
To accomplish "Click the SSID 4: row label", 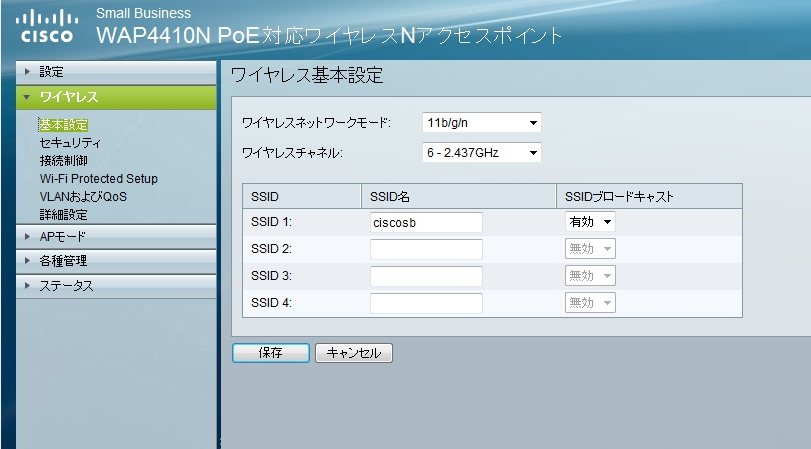I will coord(272,303).
